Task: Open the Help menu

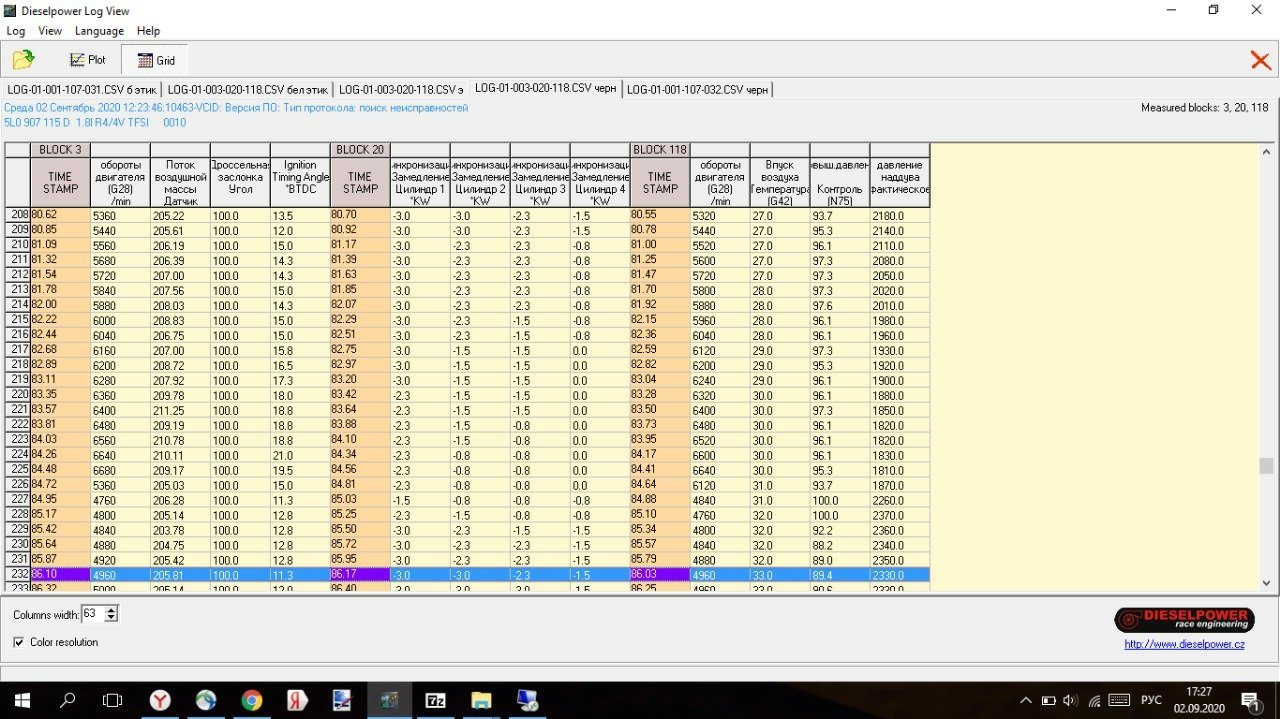Action: [x=148, y=31]
